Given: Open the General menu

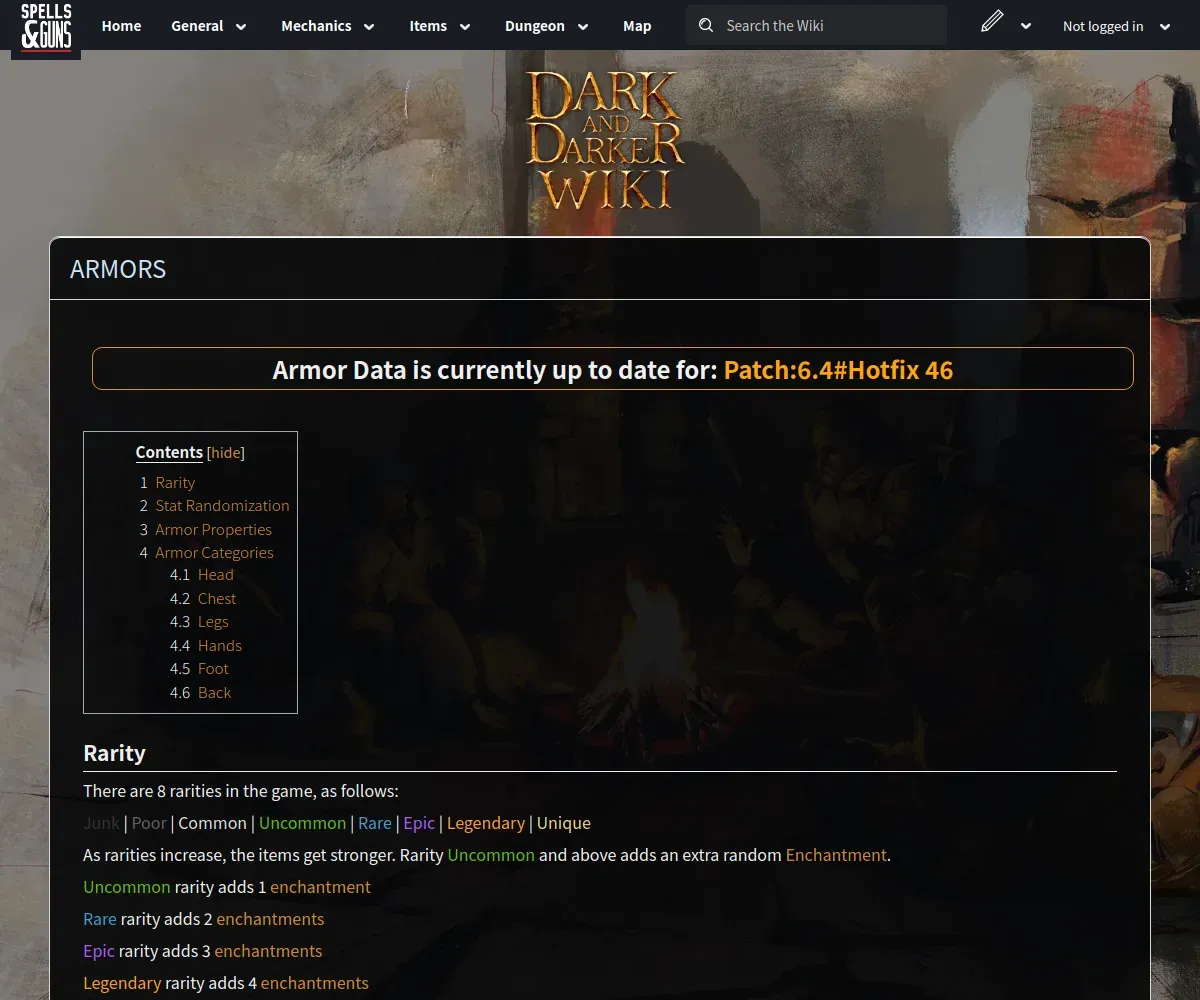Looking at the screenshot, I should point(197,26).
